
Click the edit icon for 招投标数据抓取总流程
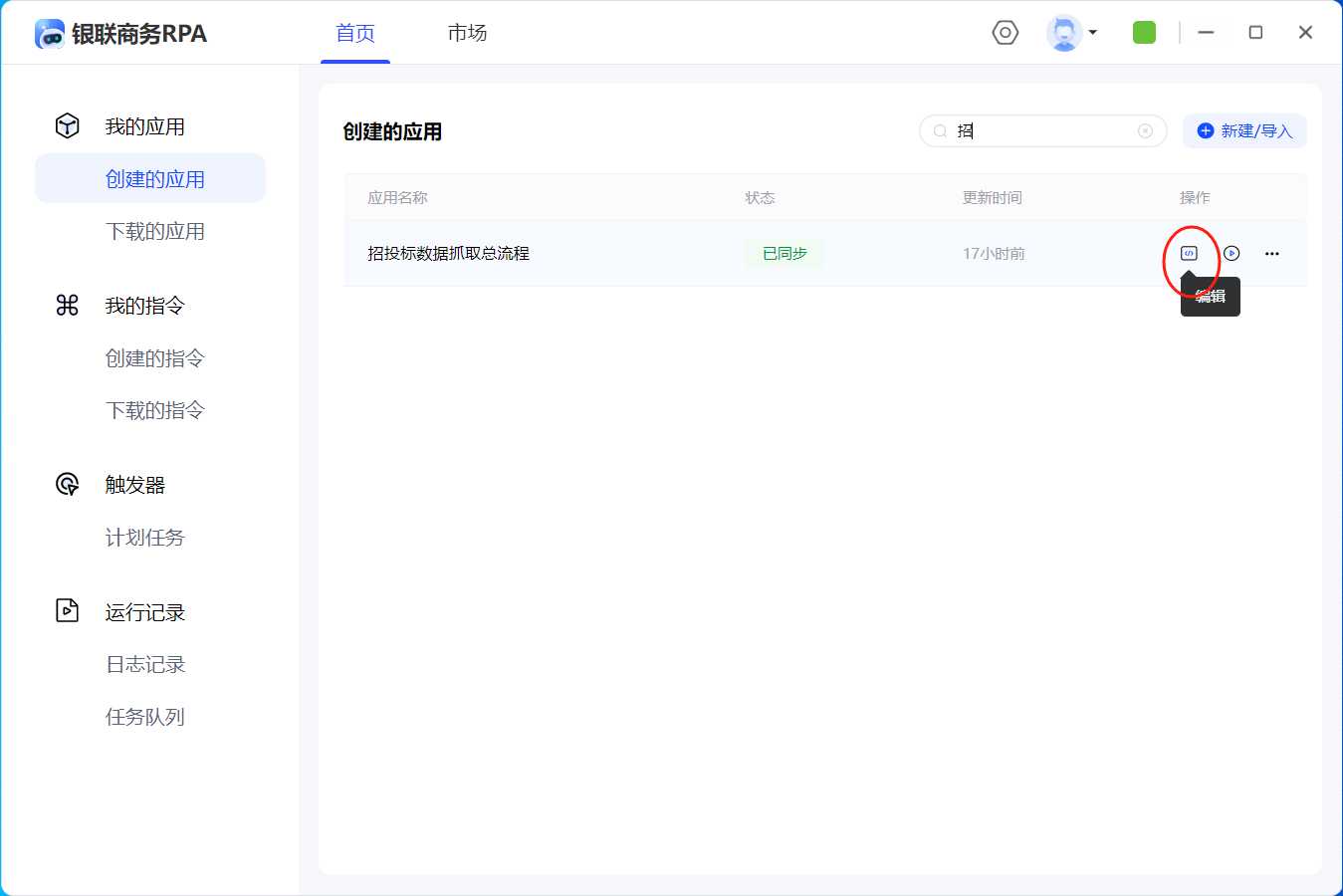click(1189, 254)
